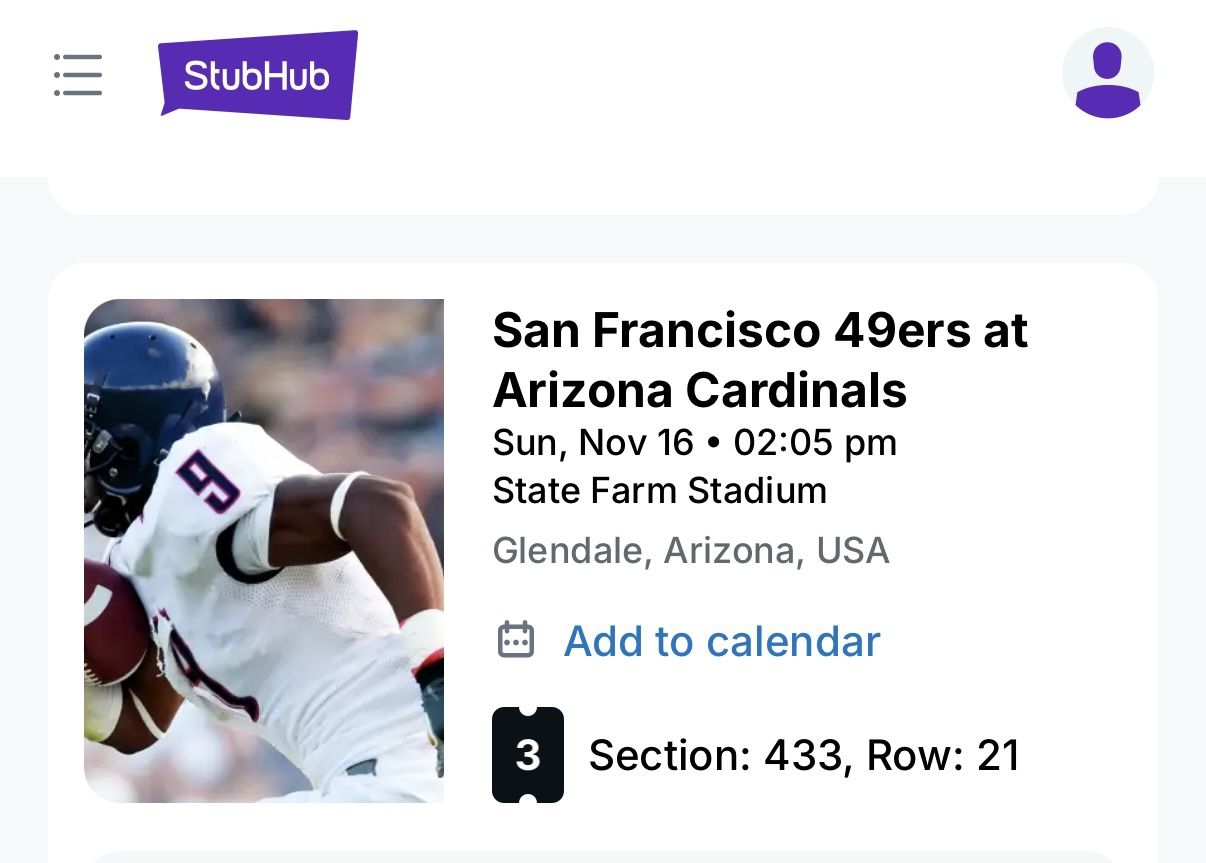Click Section: 433, Row: 21 details

[x=804, y=755]
